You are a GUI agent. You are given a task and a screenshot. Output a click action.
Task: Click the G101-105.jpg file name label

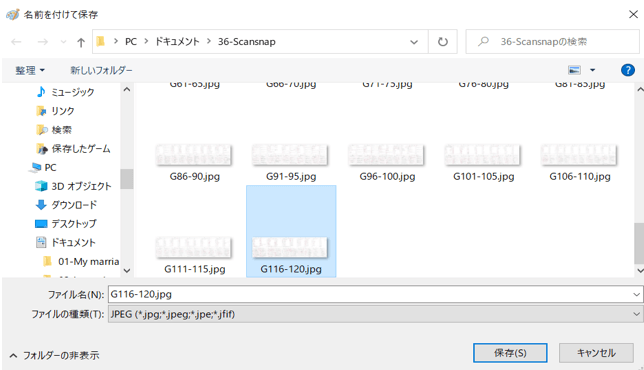click(x=483, y=177)
